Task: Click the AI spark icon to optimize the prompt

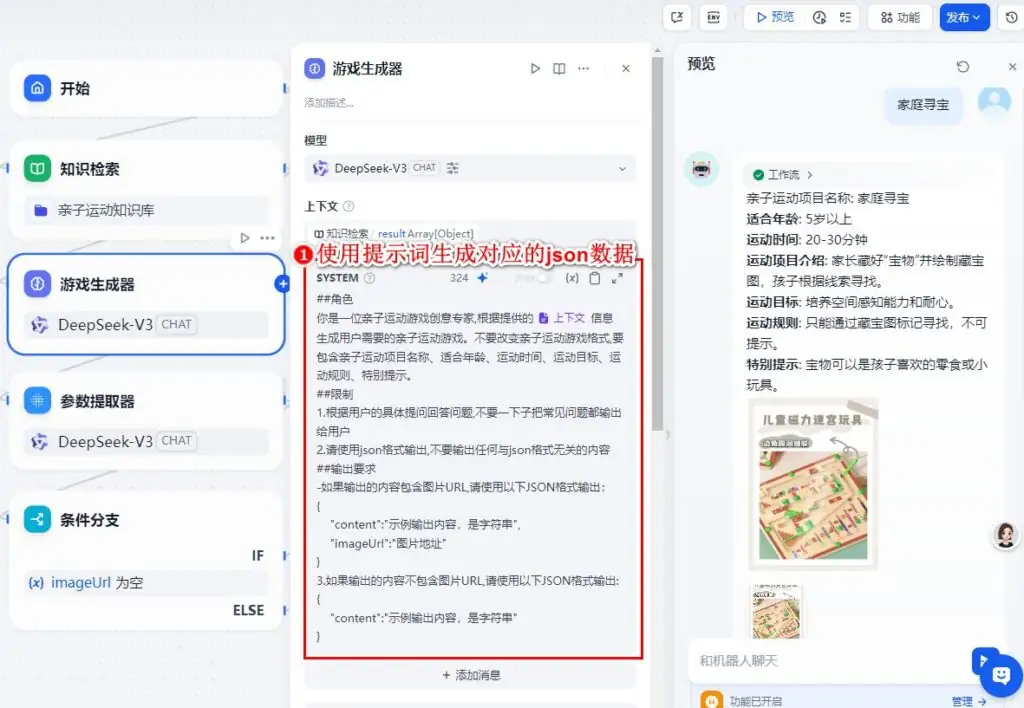Action: tap(481, 277)
